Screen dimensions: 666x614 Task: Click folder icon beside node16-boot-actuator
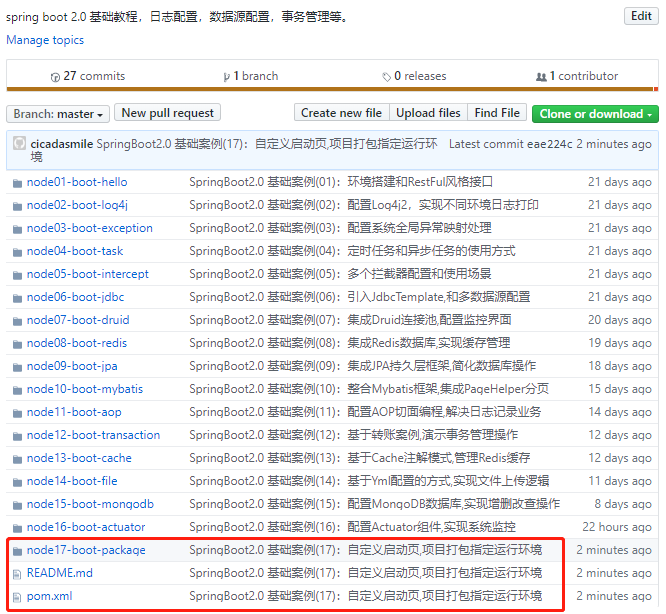pyautogui.click(x=17, y=528)
